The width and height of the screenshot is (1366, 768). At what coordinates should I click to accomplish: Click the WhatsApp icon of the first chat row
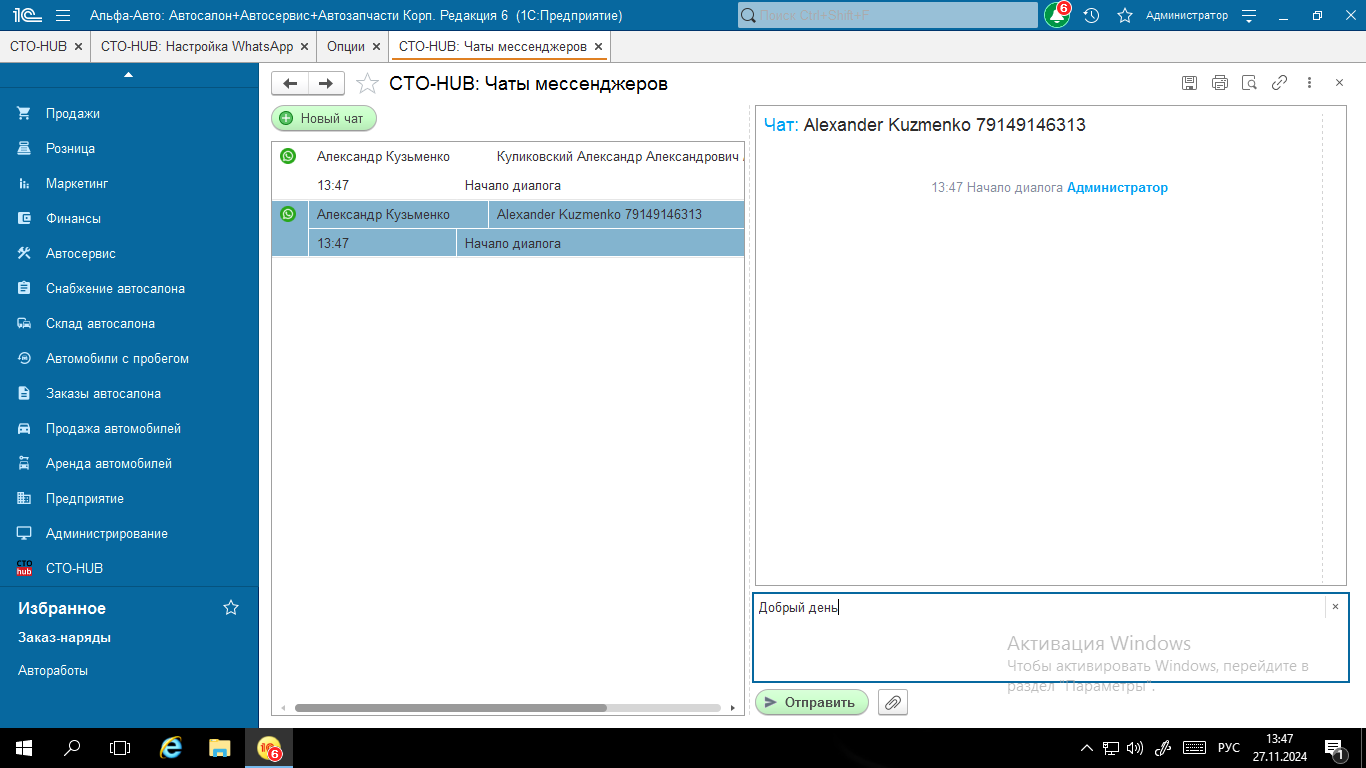[288, 156]
